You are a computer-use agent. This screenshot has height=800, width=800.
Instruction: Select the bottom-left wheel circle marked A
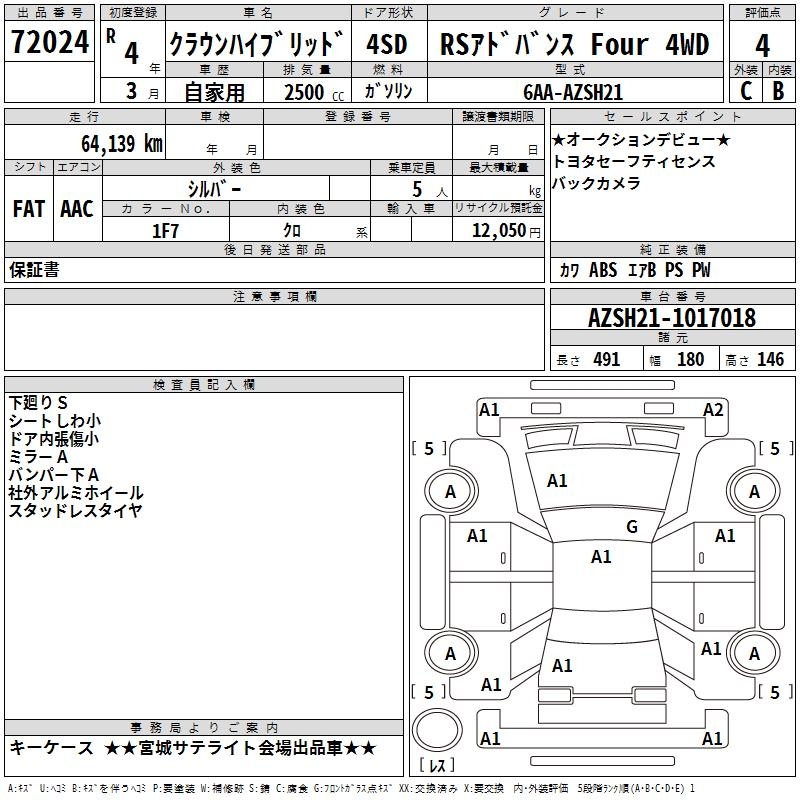tap(450, 653)
